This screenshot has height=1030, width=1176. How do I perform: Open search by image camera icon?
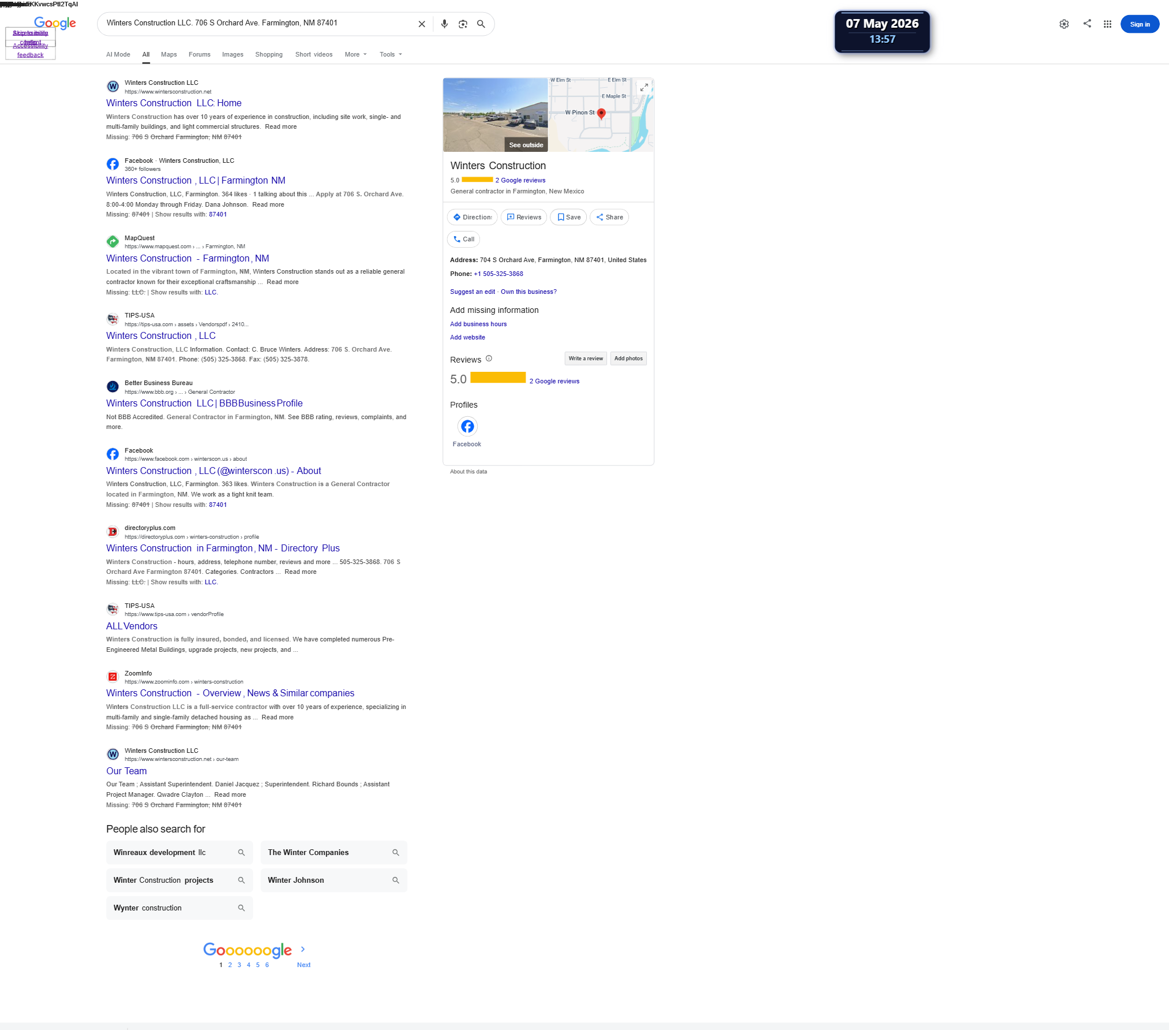[463, 24]
